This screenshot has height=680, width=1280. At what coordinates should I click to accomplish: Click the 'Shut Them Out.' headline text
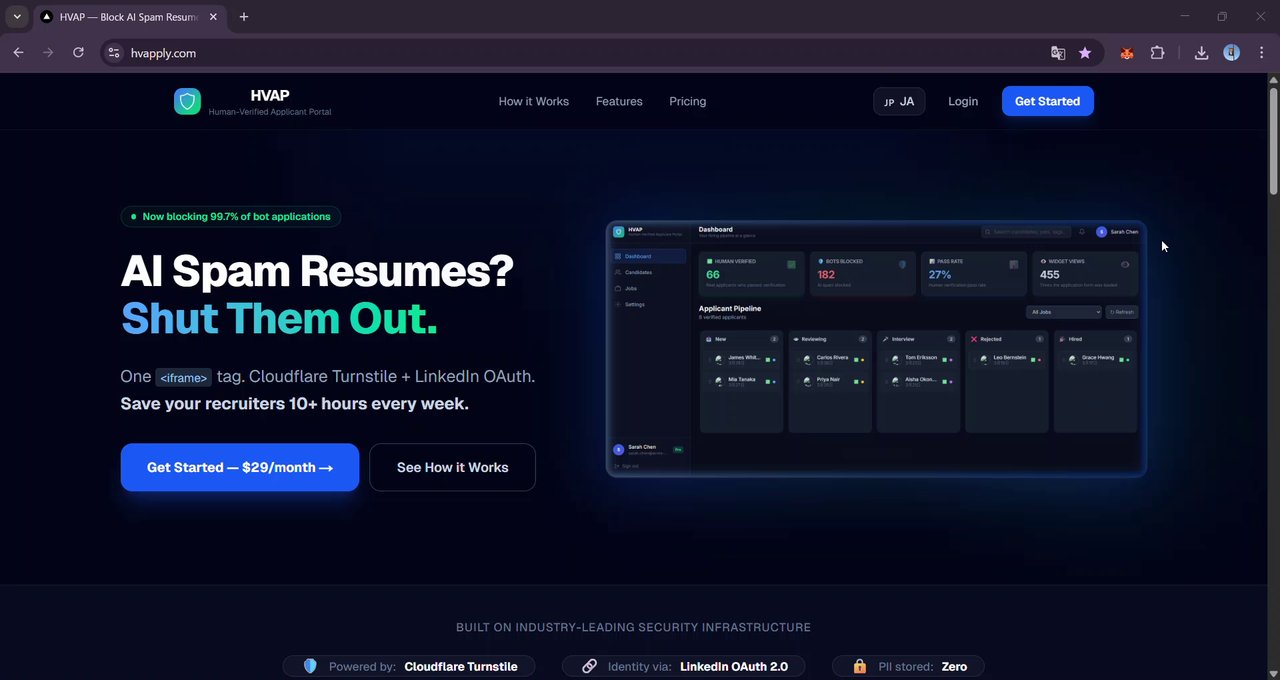click(279, 318)
